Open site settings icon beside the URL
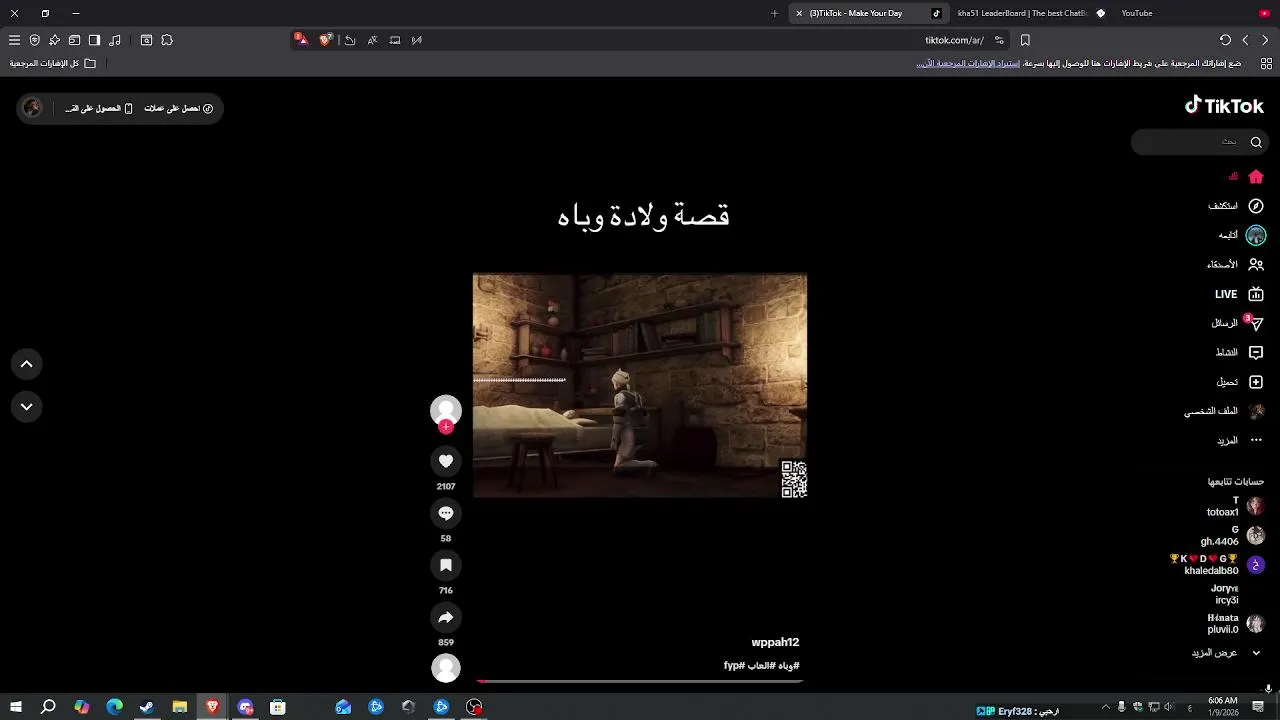The image size is (1280, 720). [x=999, y=40]
